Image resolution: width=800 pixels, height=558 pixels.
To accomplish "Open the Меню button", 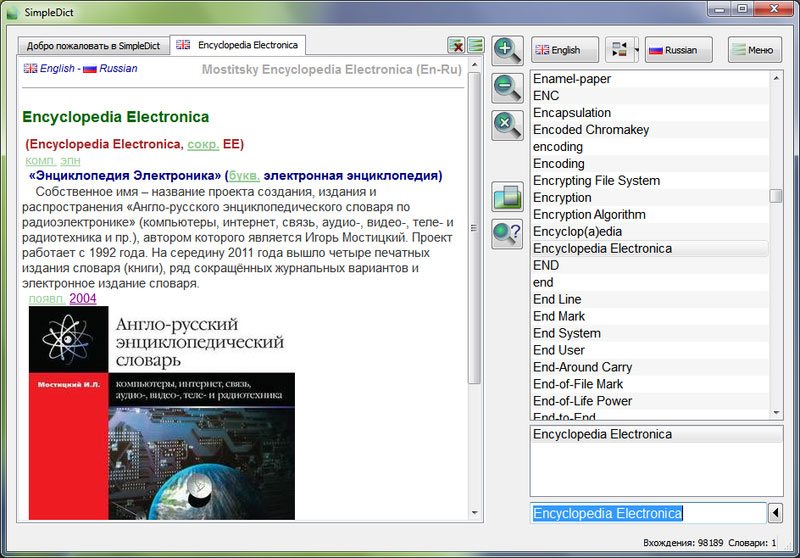I will coord(754,50).
